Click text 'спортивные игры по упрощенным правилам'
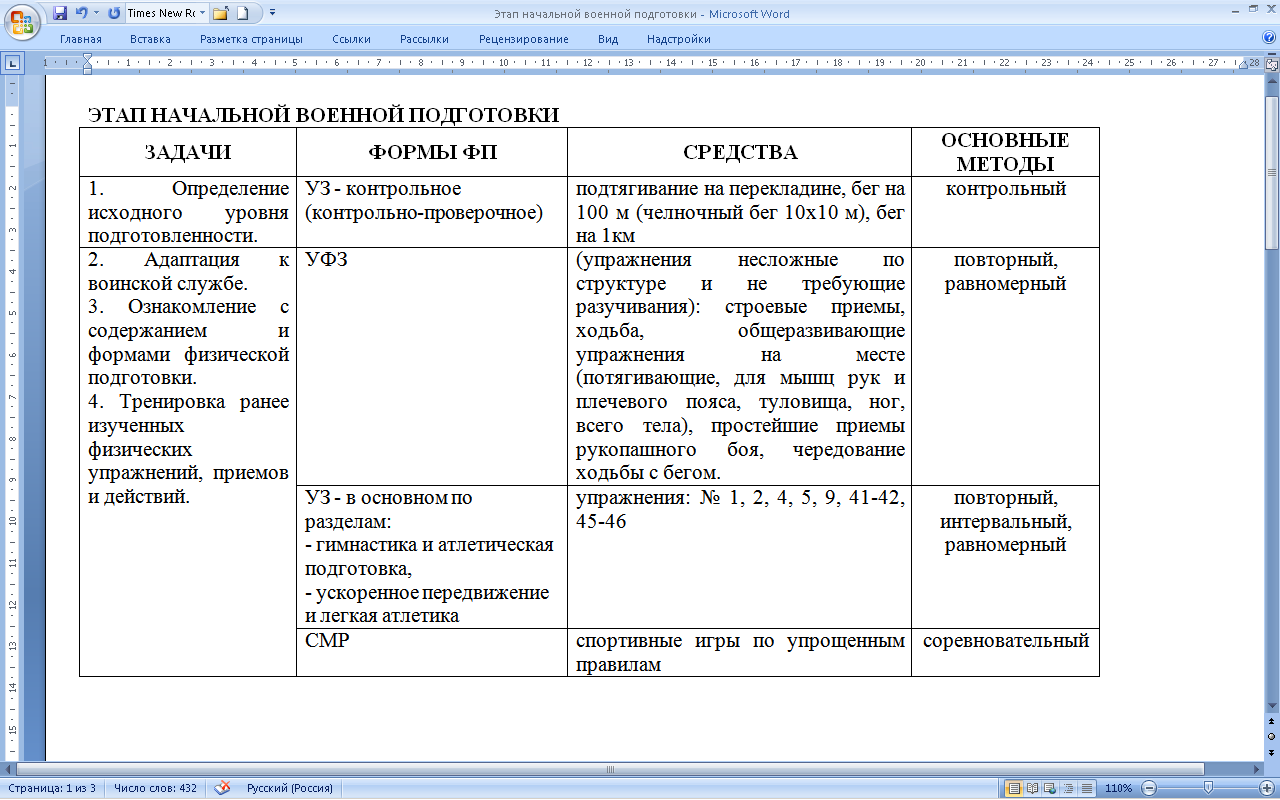 tap(741, 652)
